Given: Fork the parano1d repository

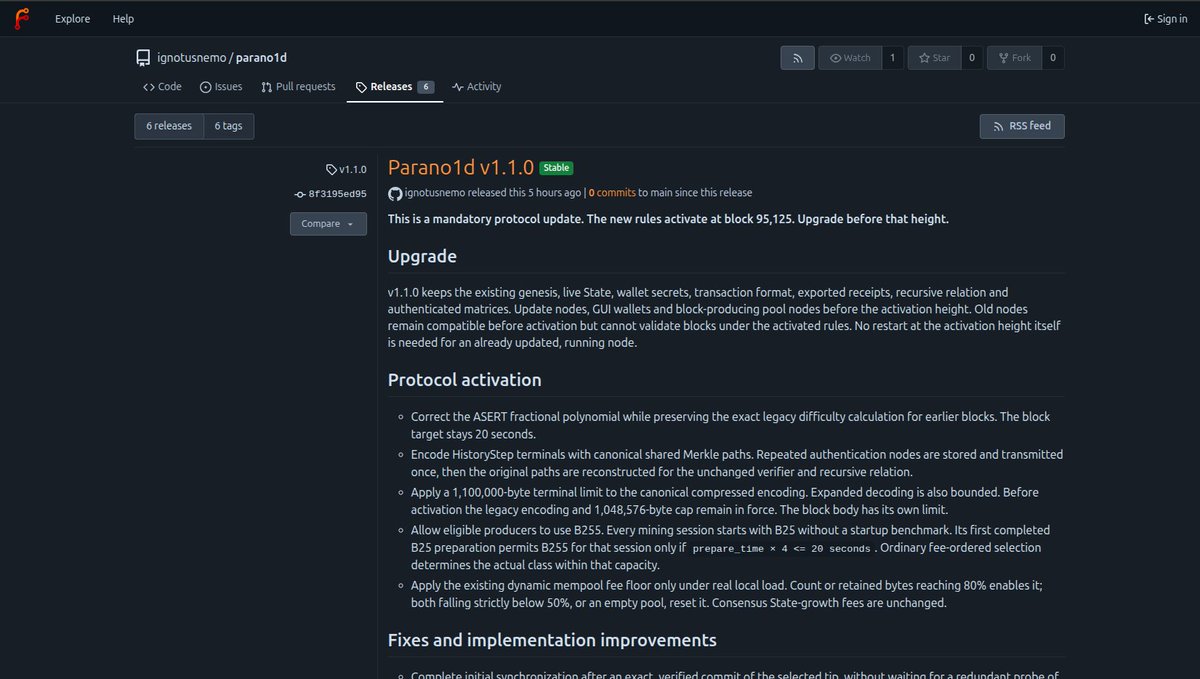Looking at the screenshot, I should click(x=1014, y=58).
